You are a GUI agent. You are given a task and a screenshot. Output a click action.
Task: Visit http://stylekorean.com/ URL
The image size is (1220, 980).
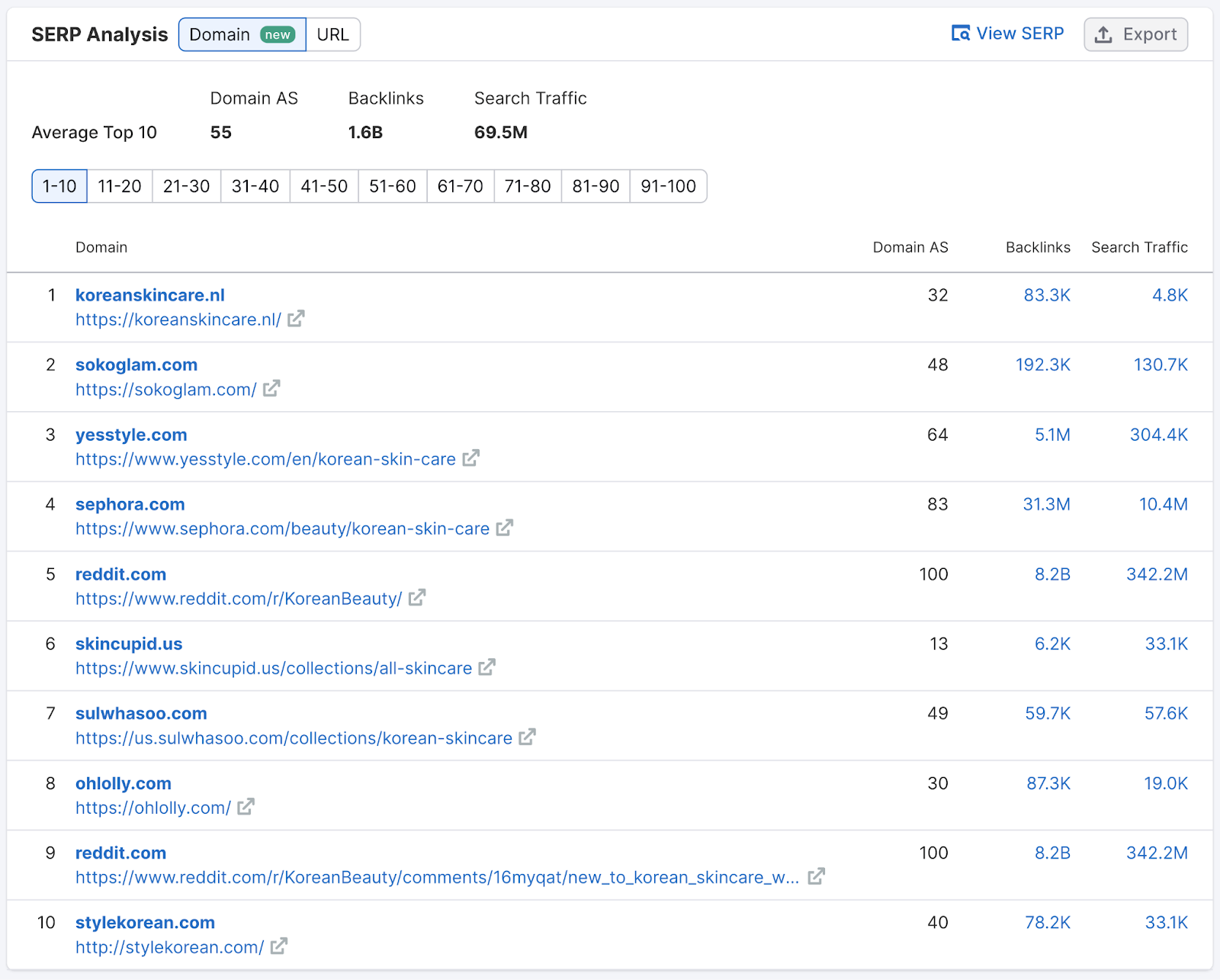[169, 947]
